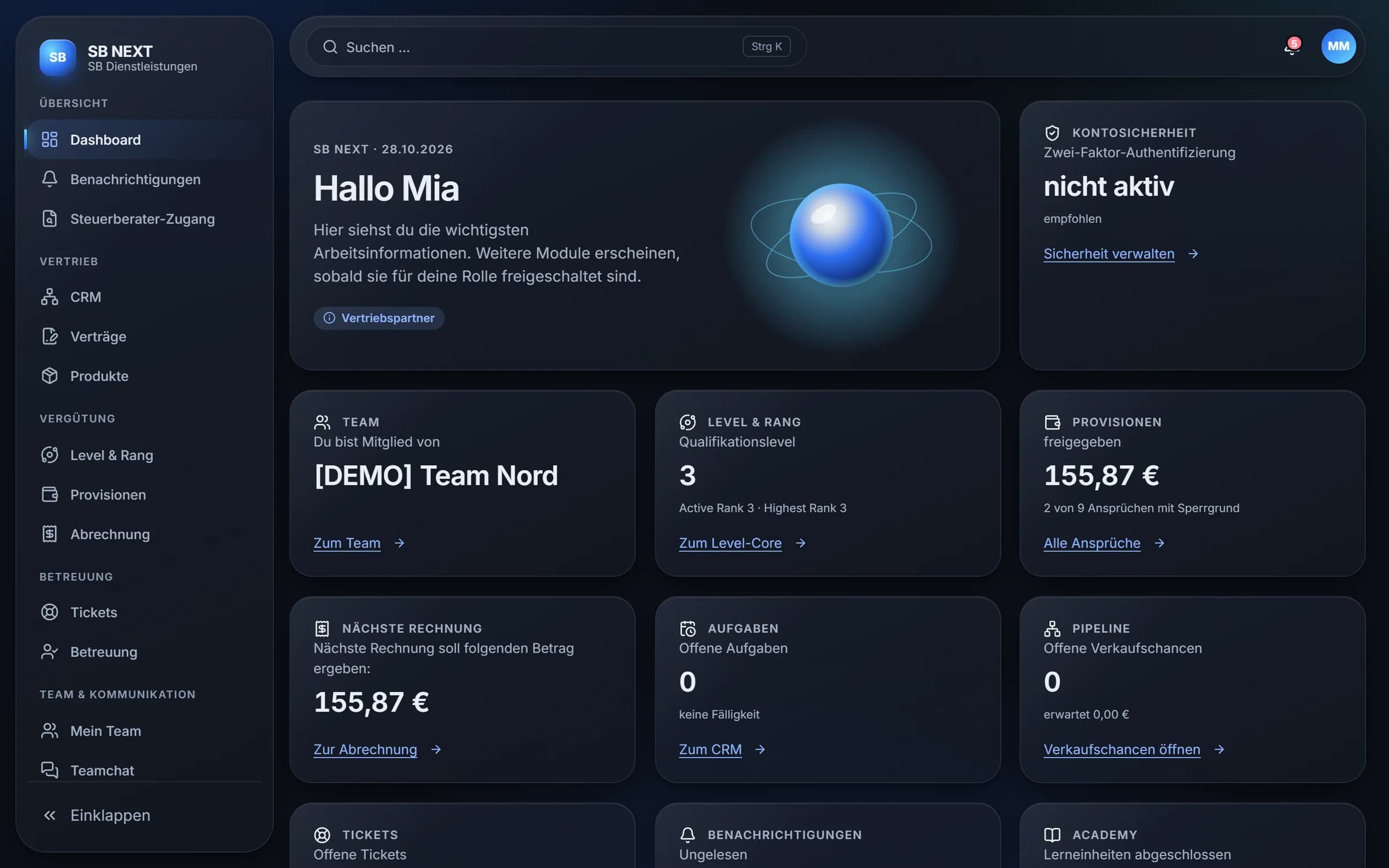Click the blue orb illustration in welcome card
This screenshot has height=868, width=1389.
click(841, 235)
